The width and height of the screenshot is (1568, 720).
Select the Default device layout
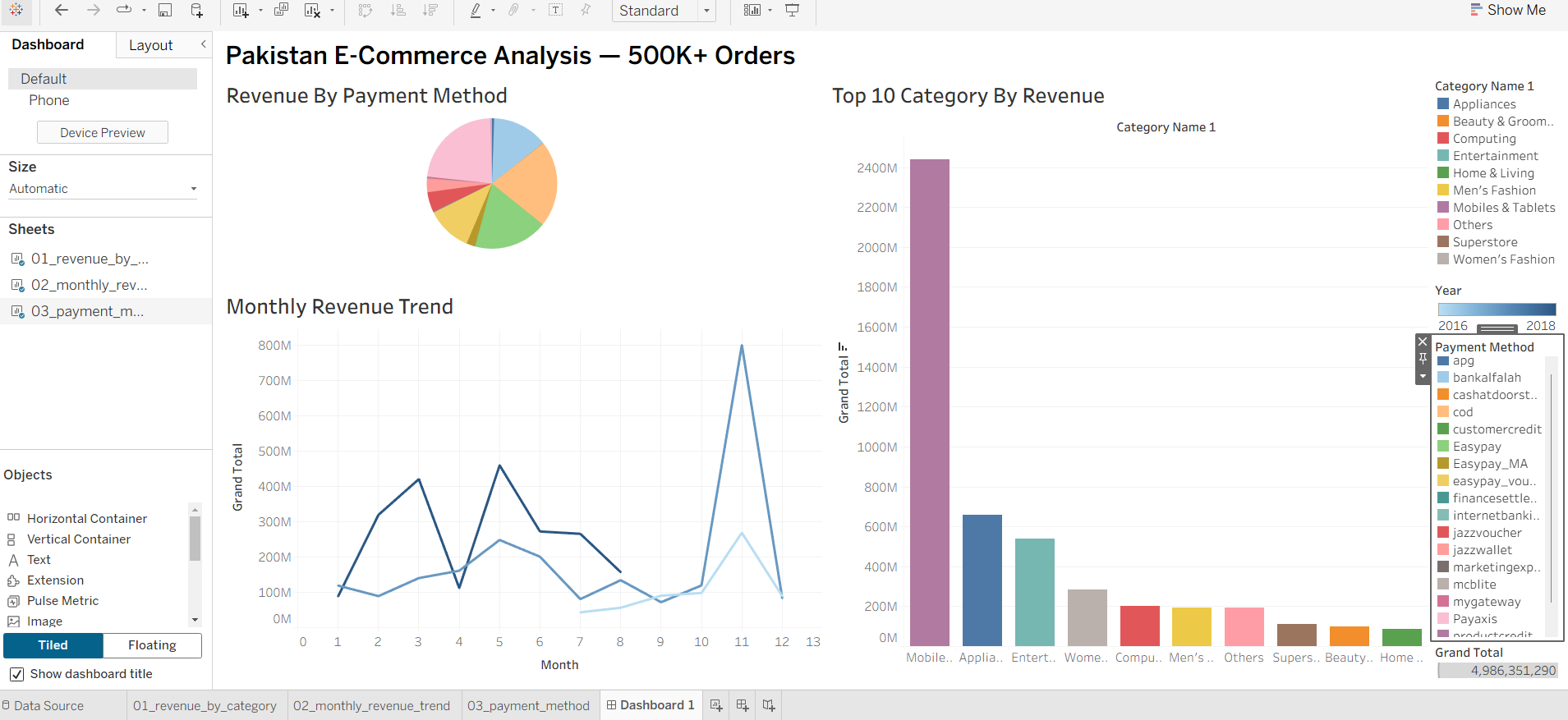pos(103,79)
